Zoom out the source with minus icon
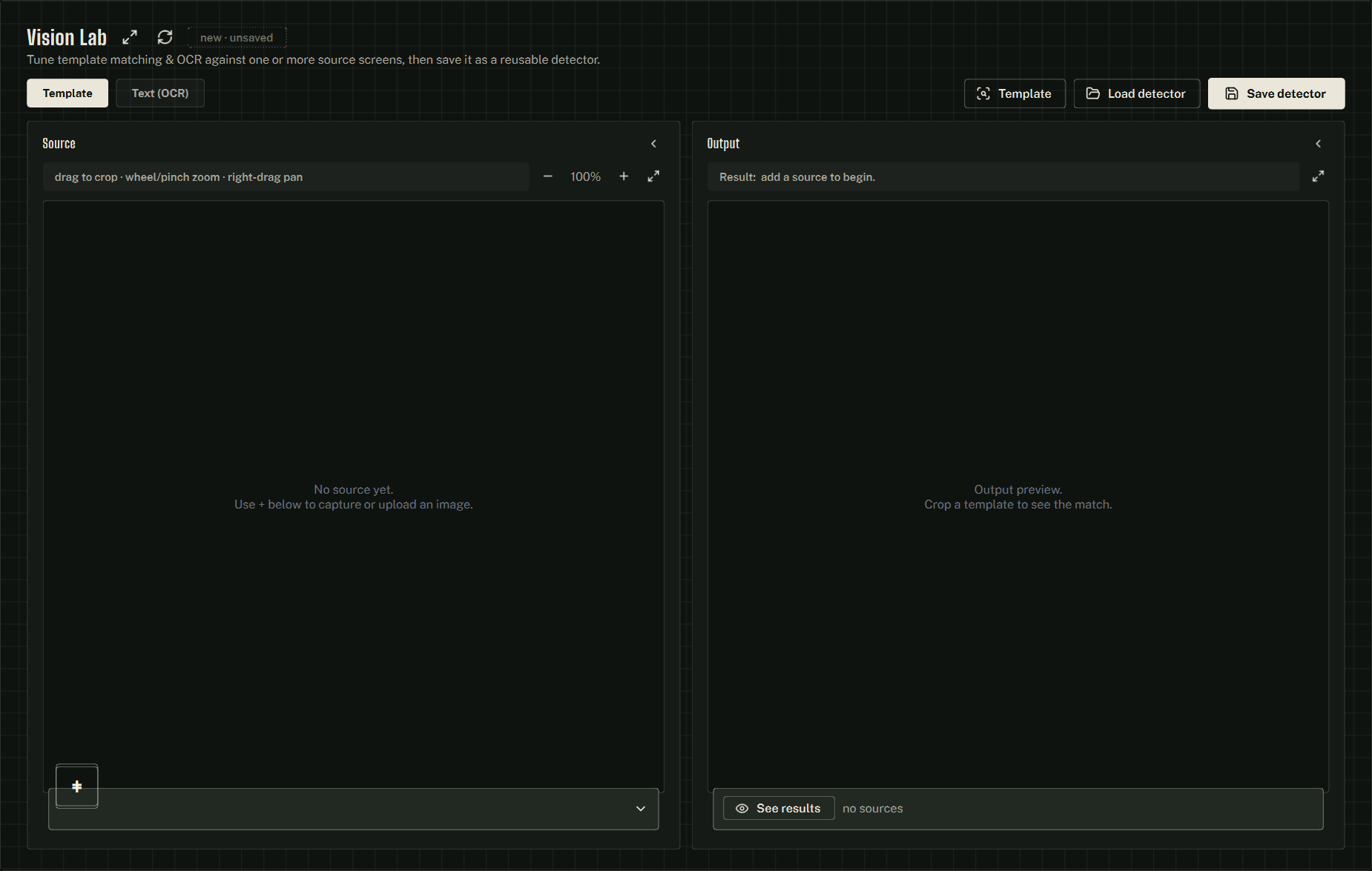Viewport: 1372px width, 871px height. 548,176
